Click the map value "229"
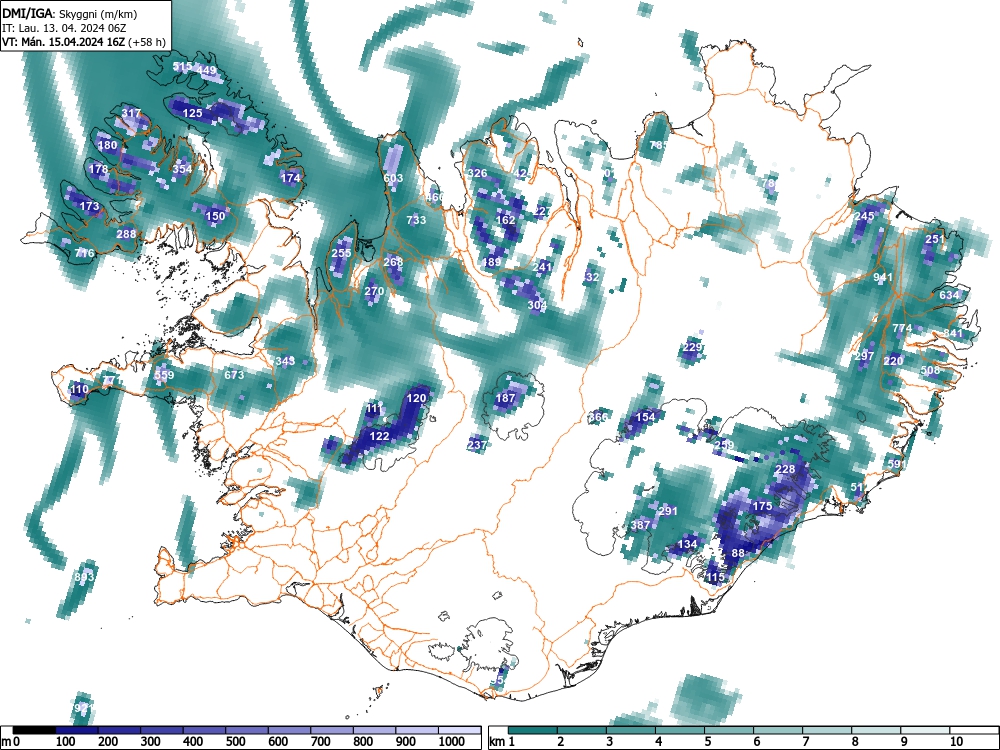The width and height of the screenshot is (1000, 750). click(x=692, y=348)
